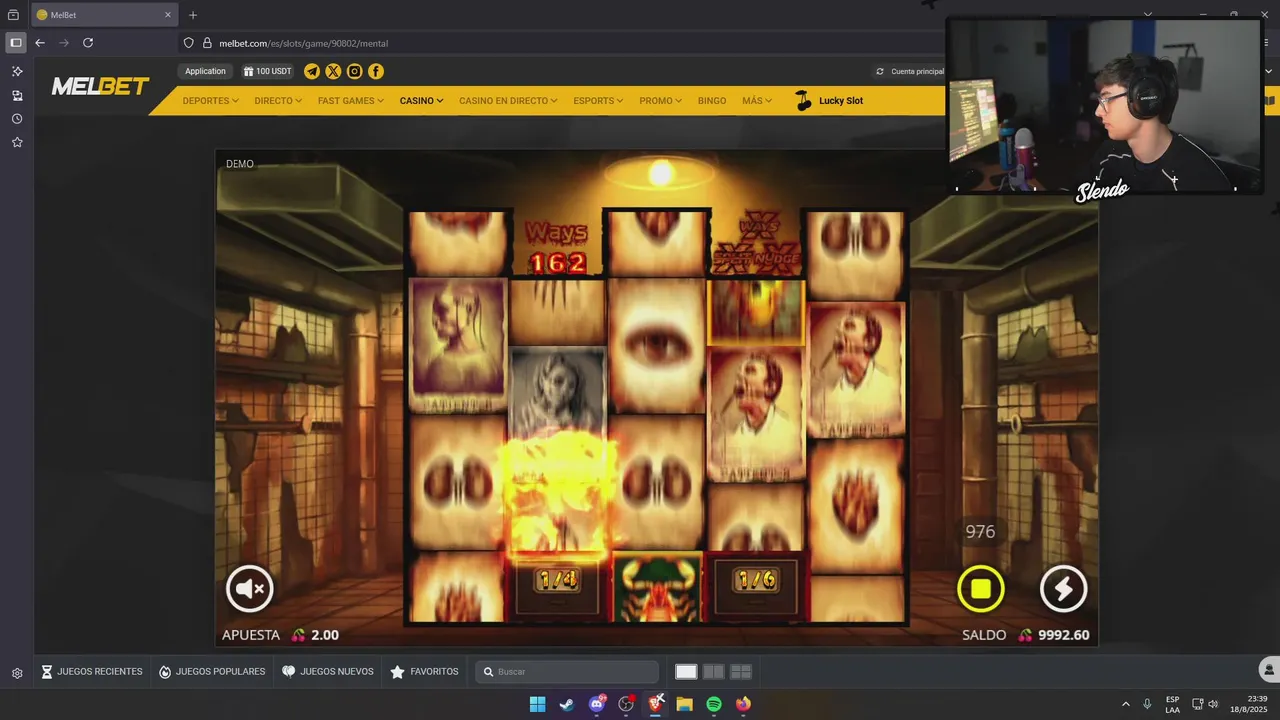Select the single game window layout
The image size is (1280, 720).
[x=686, y=672]
